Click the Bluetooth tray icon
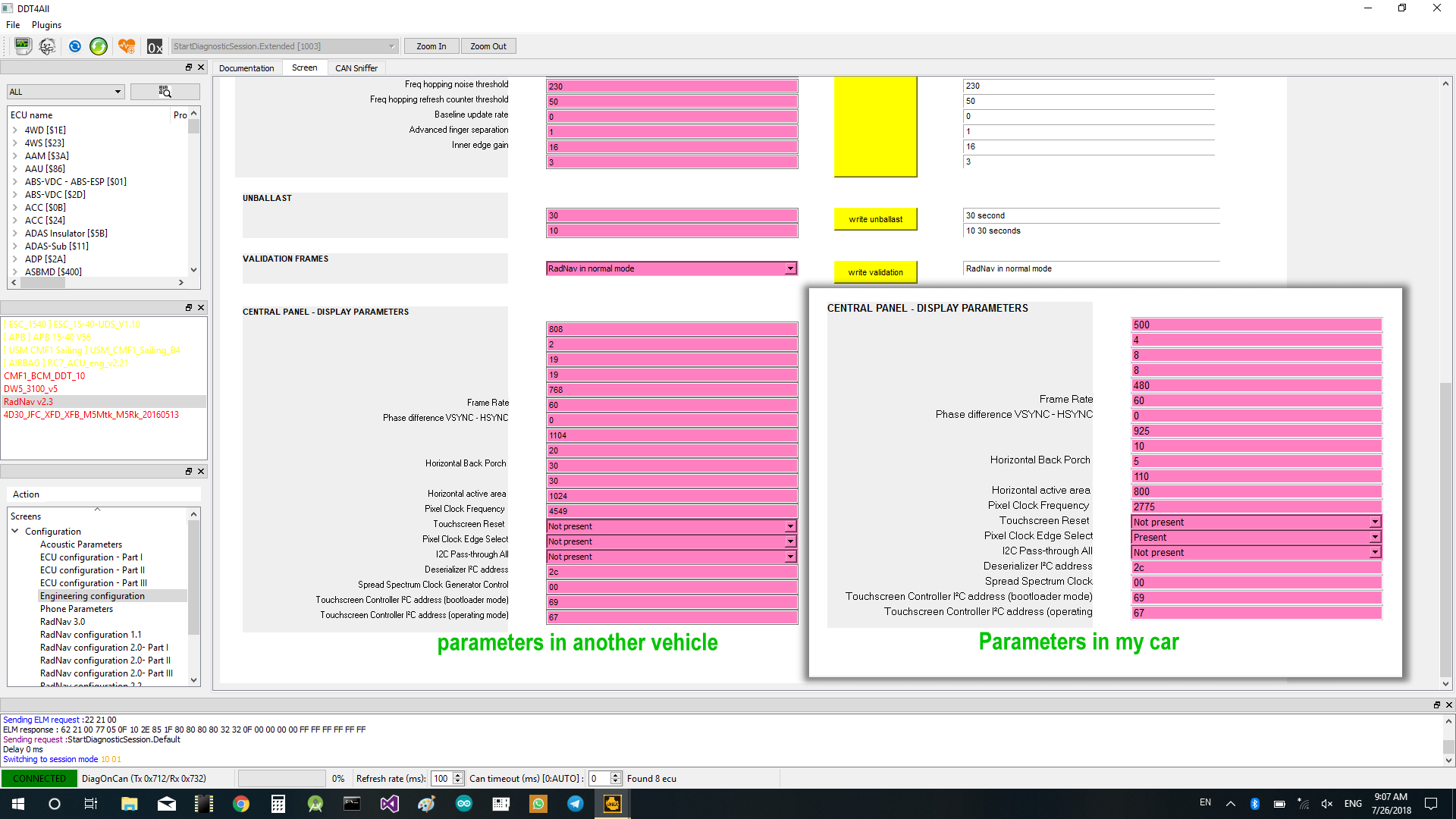The image size is (1456, 819). (1255, 804)
